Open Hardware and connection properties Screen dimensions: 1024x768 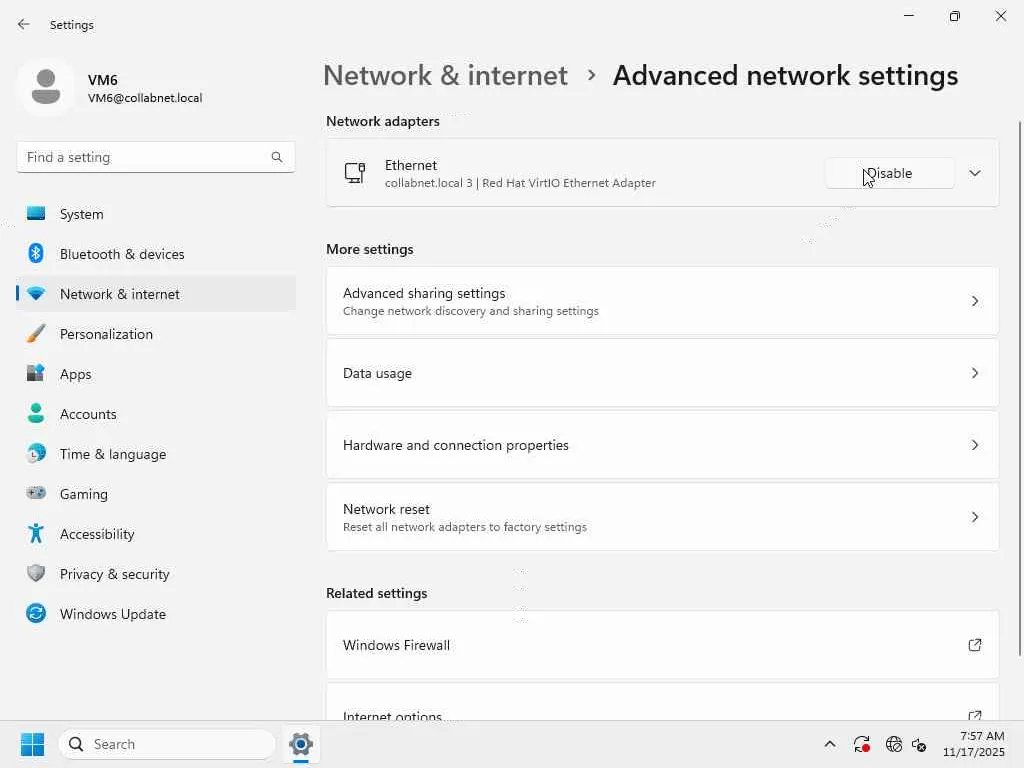[662, 445]
